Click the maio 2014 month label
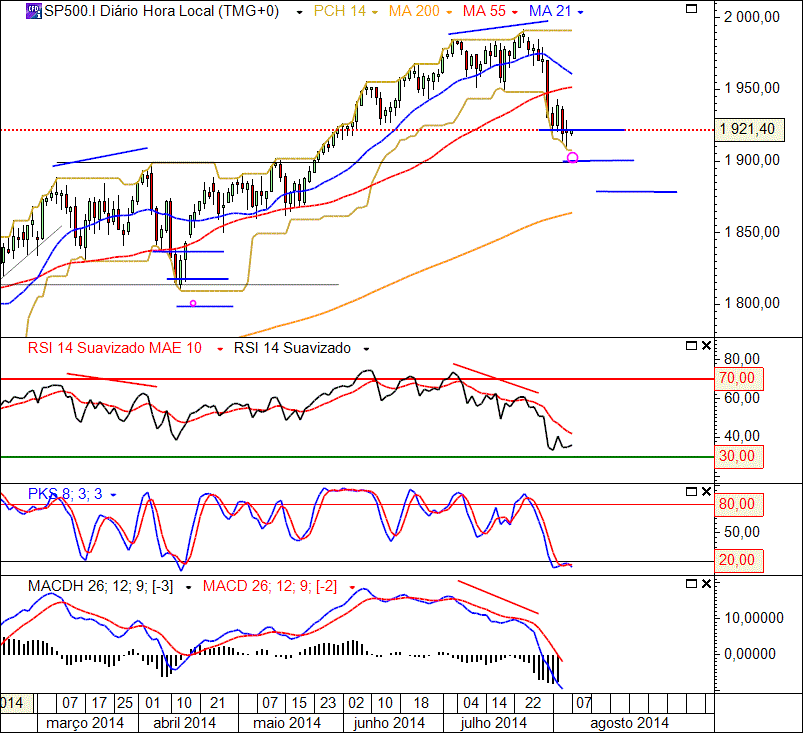This screenshot has height=733, width=803. (x=287, y=723)
